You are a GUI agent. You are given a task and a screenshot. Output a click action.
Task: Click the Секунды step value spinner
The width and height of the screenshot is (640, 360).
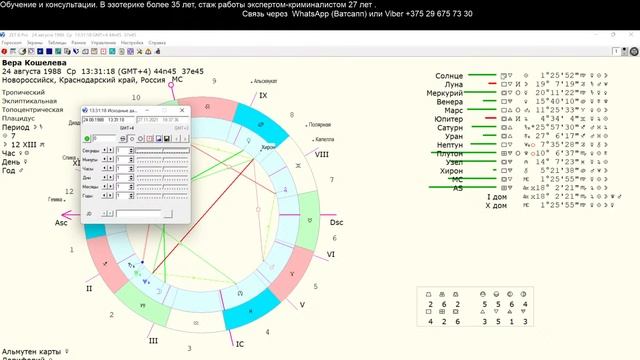[x=125, y=151]
